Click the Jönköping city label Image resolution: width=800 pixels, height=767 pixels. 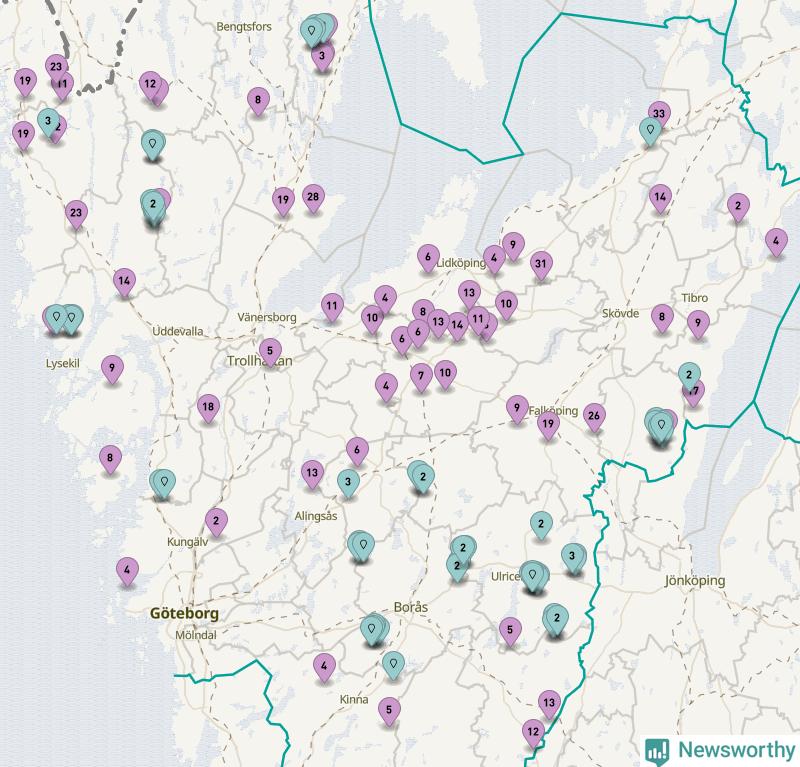[694, 581]
